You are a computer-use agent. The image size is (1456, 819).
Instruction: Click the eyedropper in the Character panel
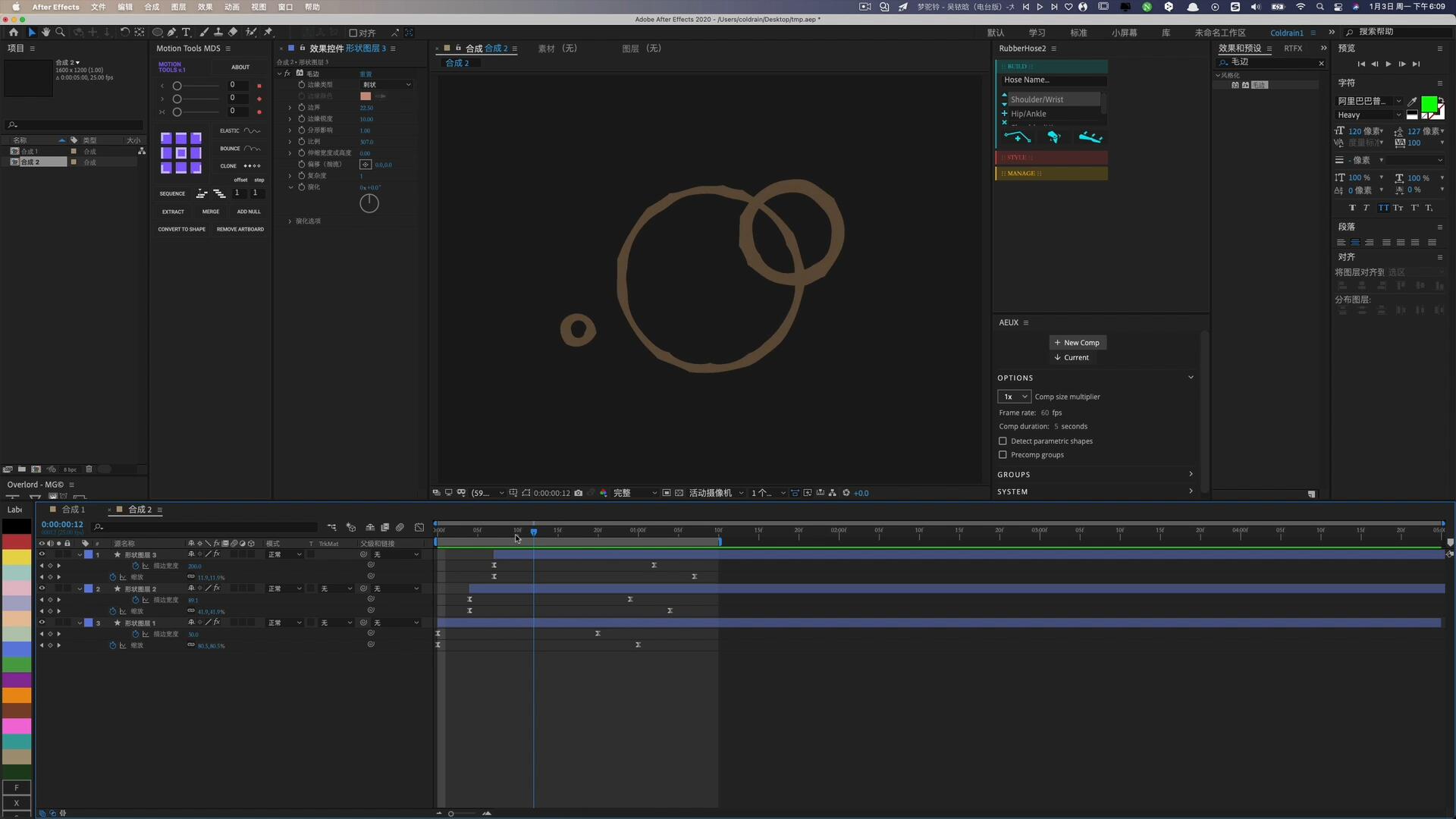click(x=1412, y=101)
